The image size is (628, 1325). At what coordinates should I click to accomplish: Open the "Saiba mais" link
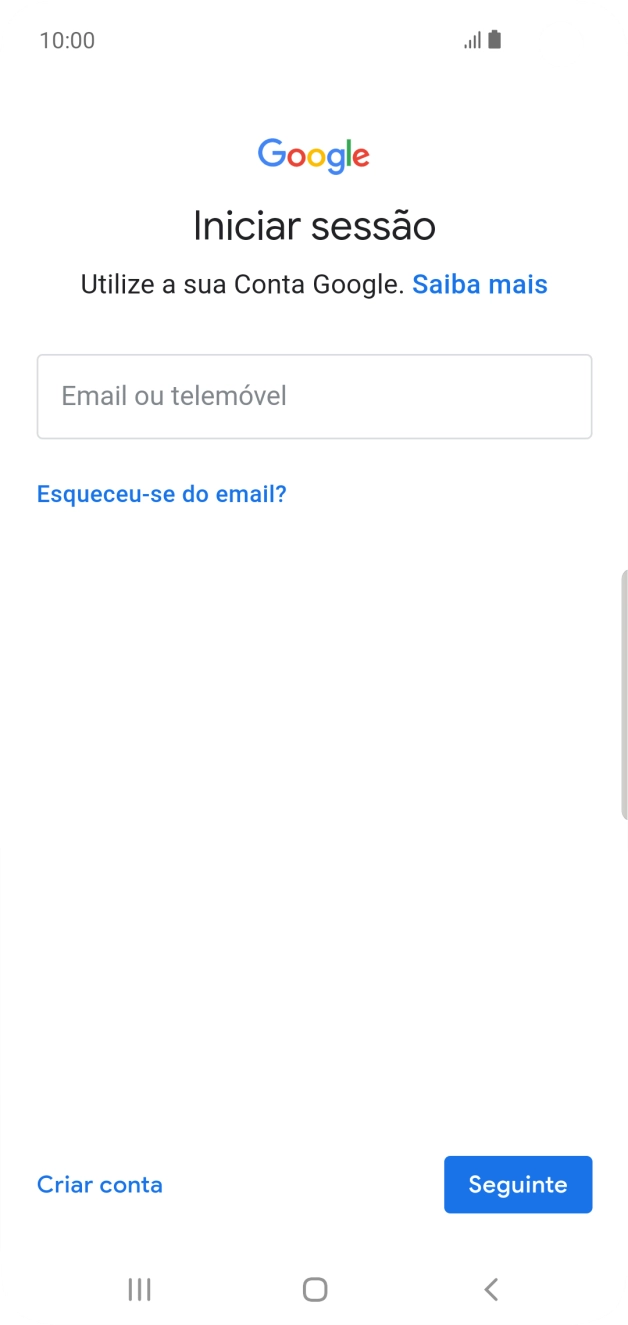click(480, 284)
